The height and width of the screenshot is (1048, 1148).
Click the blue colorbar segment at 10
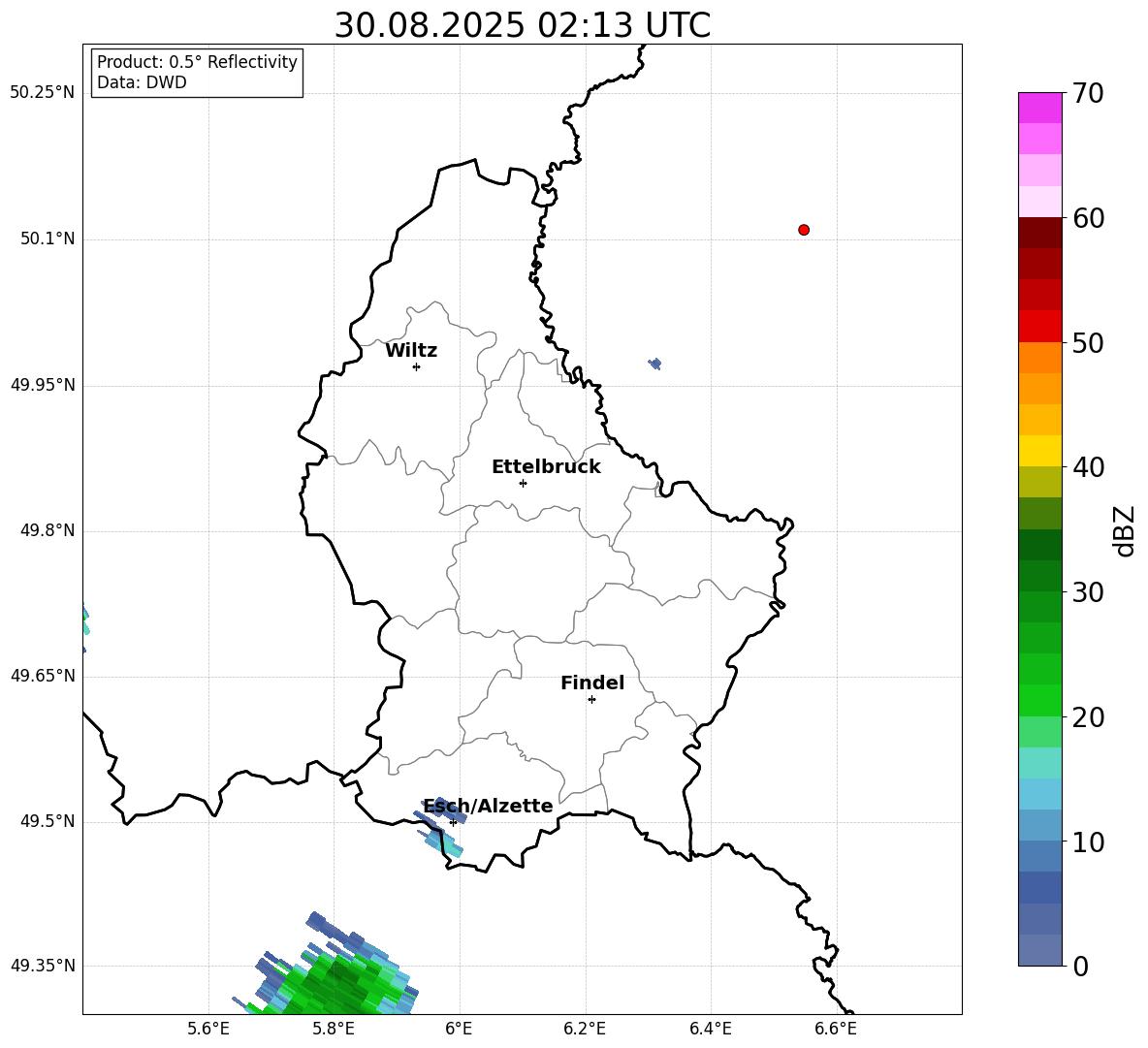tap(1039, 856)
